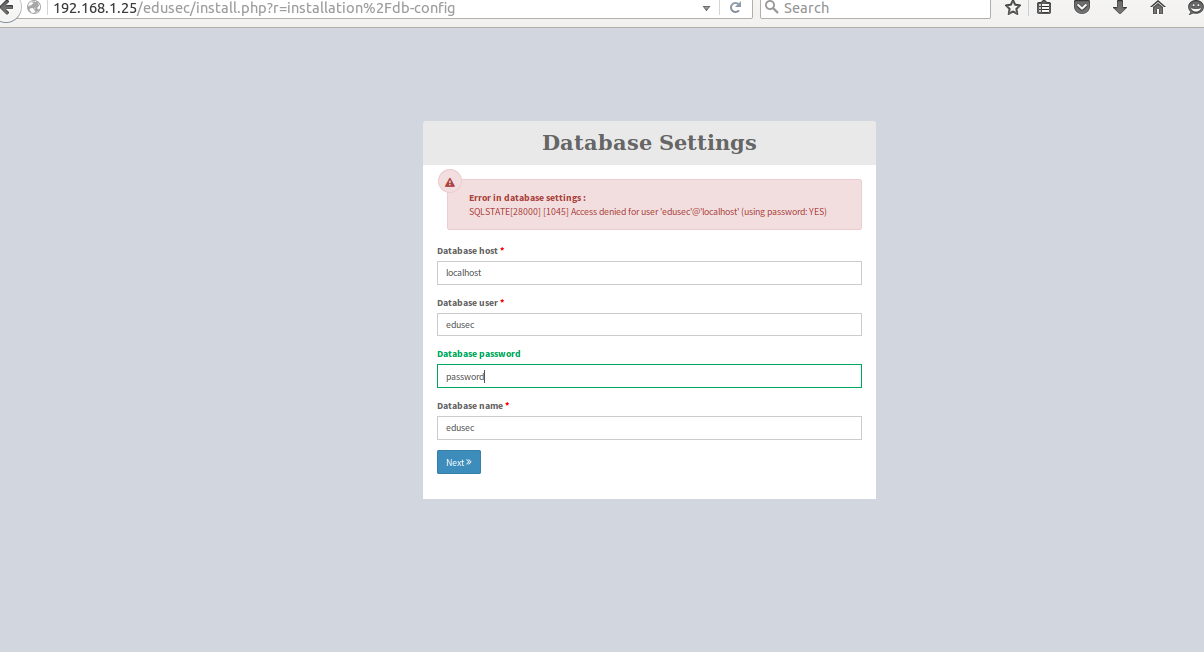Select the Database name input field
Image resolution: width=1204 pixels, height=652 pixels.
click(x=649, y=428)
